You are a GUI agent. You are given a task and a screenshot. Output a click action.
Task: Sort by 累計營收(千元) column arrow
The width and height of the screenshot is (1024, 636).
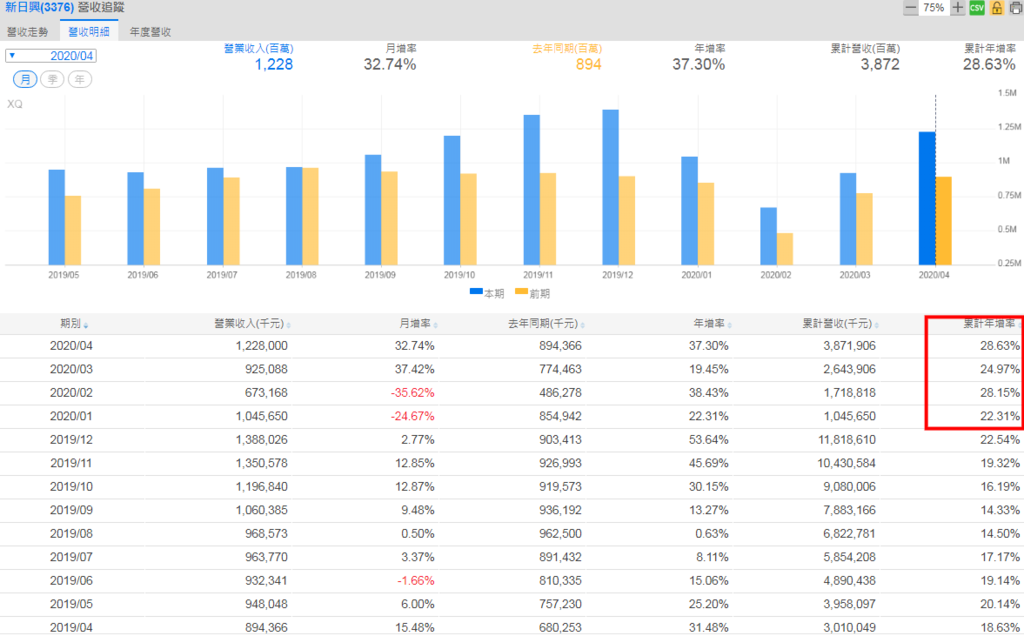coord(876,325)
